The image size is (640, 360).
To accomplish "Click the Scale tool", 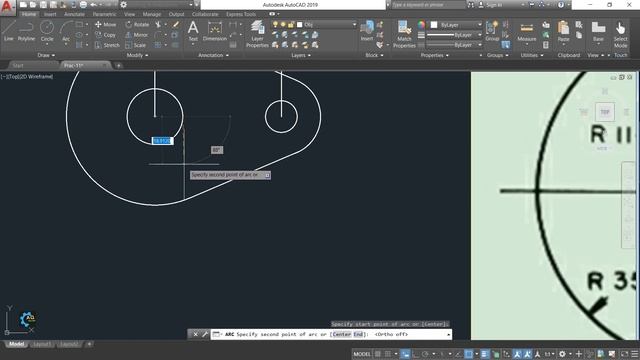I will pos(136,45).
